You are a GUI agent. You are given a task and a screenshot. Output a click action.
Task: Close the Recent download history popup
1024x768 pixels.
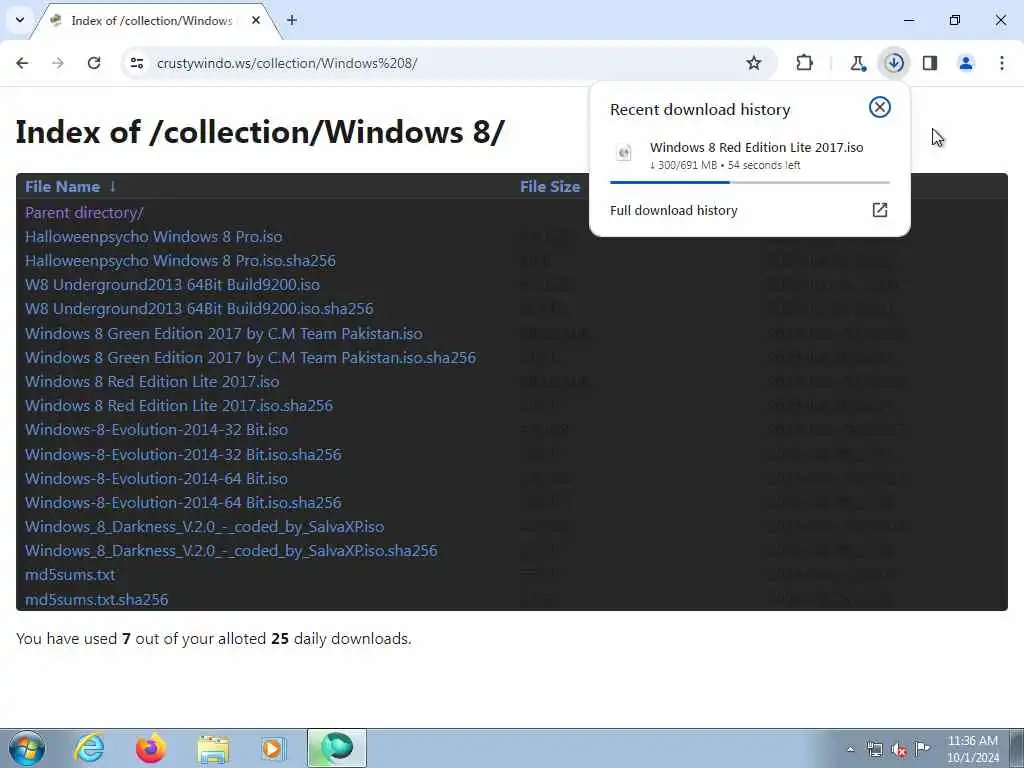tap(880, 107)
